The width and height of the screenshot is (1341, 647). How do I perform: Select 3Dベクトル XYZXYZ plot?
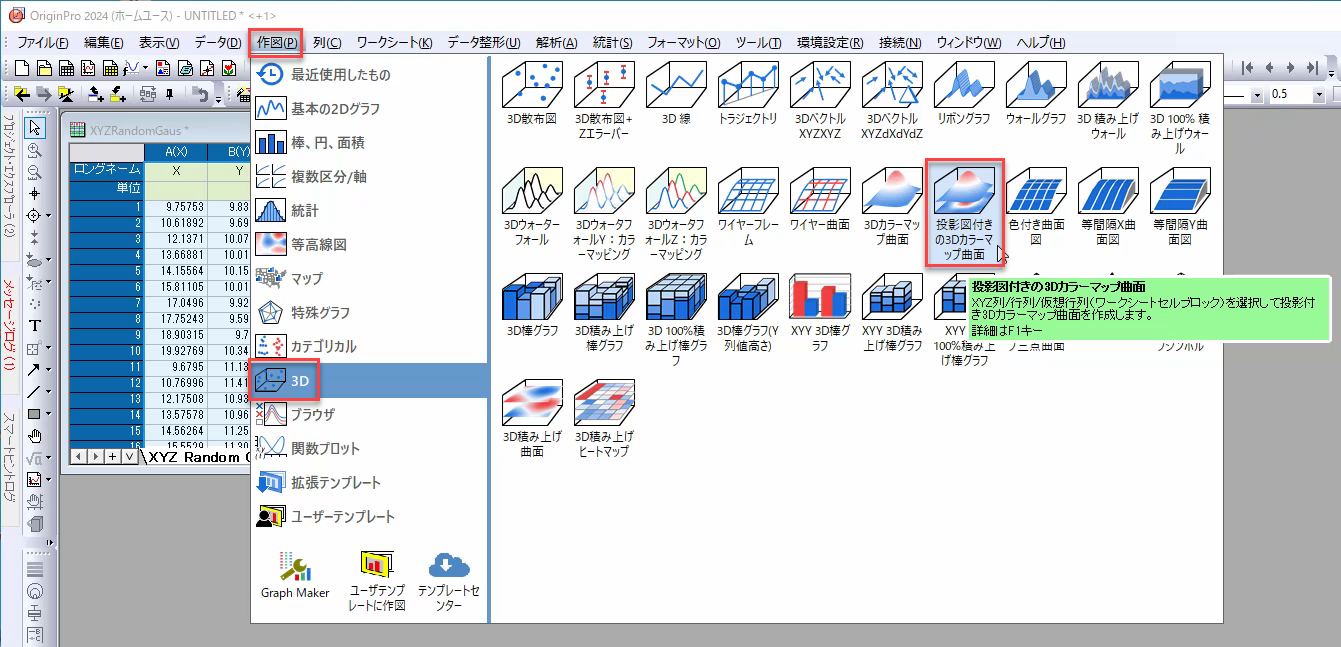click(x=820, y=99)
